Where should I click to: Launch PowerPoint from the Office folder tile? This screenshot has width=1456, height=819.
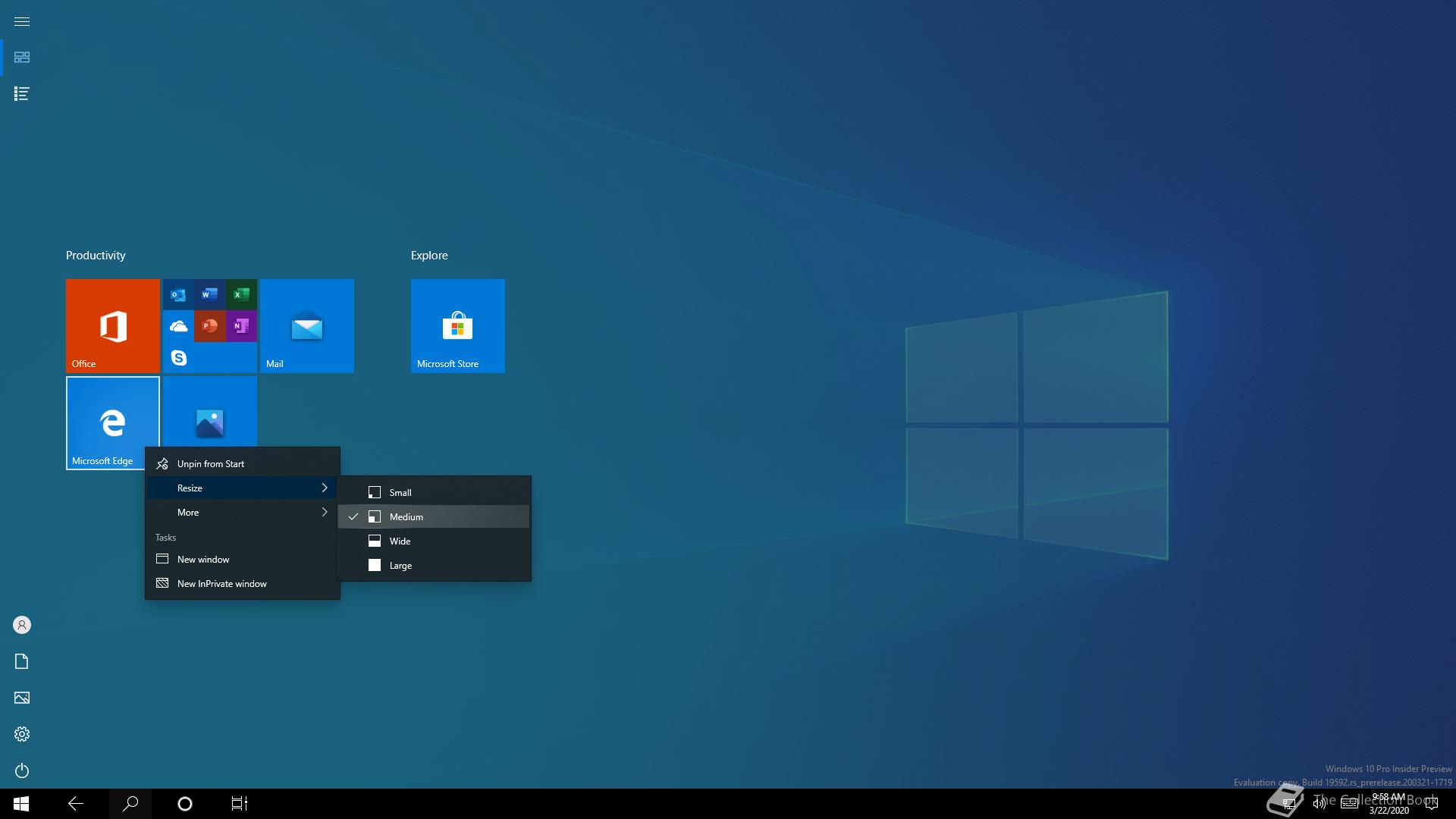point(210,326)
